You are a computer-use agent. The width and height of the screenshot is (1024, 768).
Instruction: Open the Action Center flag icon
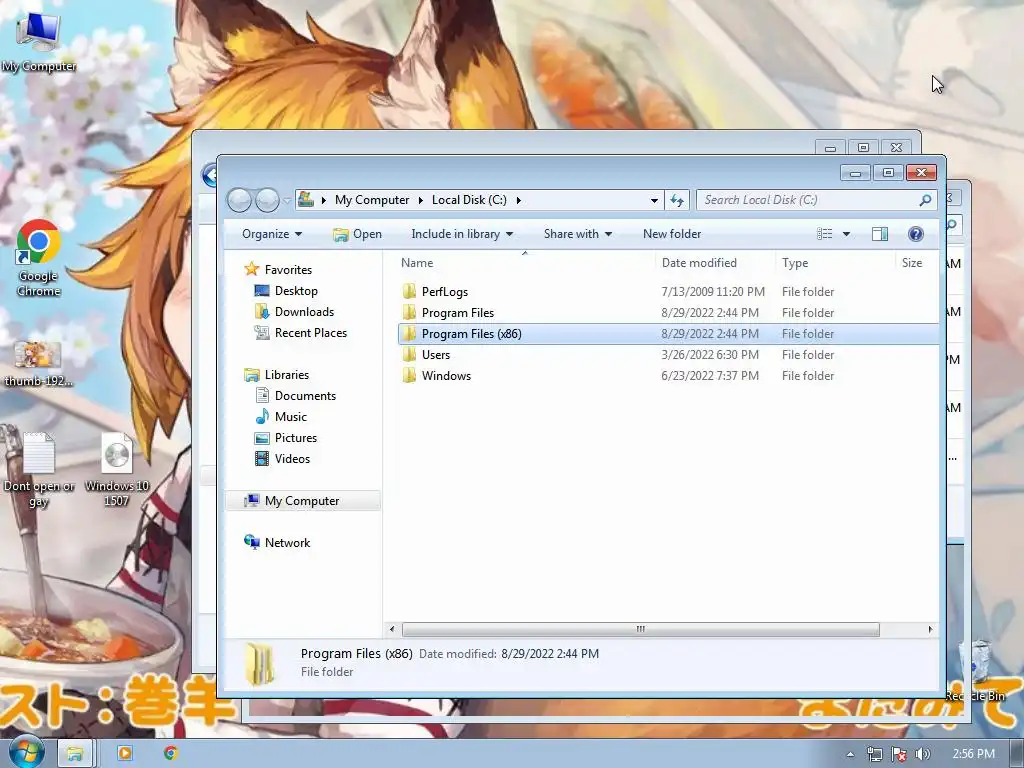coord(899,754)
